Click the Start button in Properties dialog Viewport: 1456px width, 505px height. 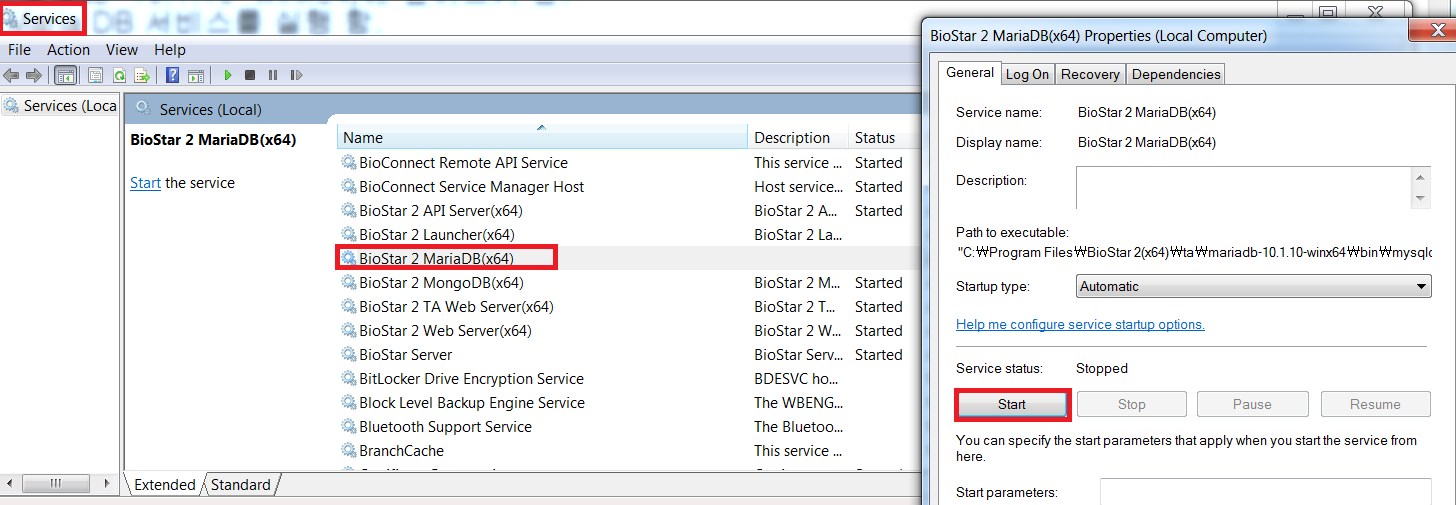coord(1012,404)
